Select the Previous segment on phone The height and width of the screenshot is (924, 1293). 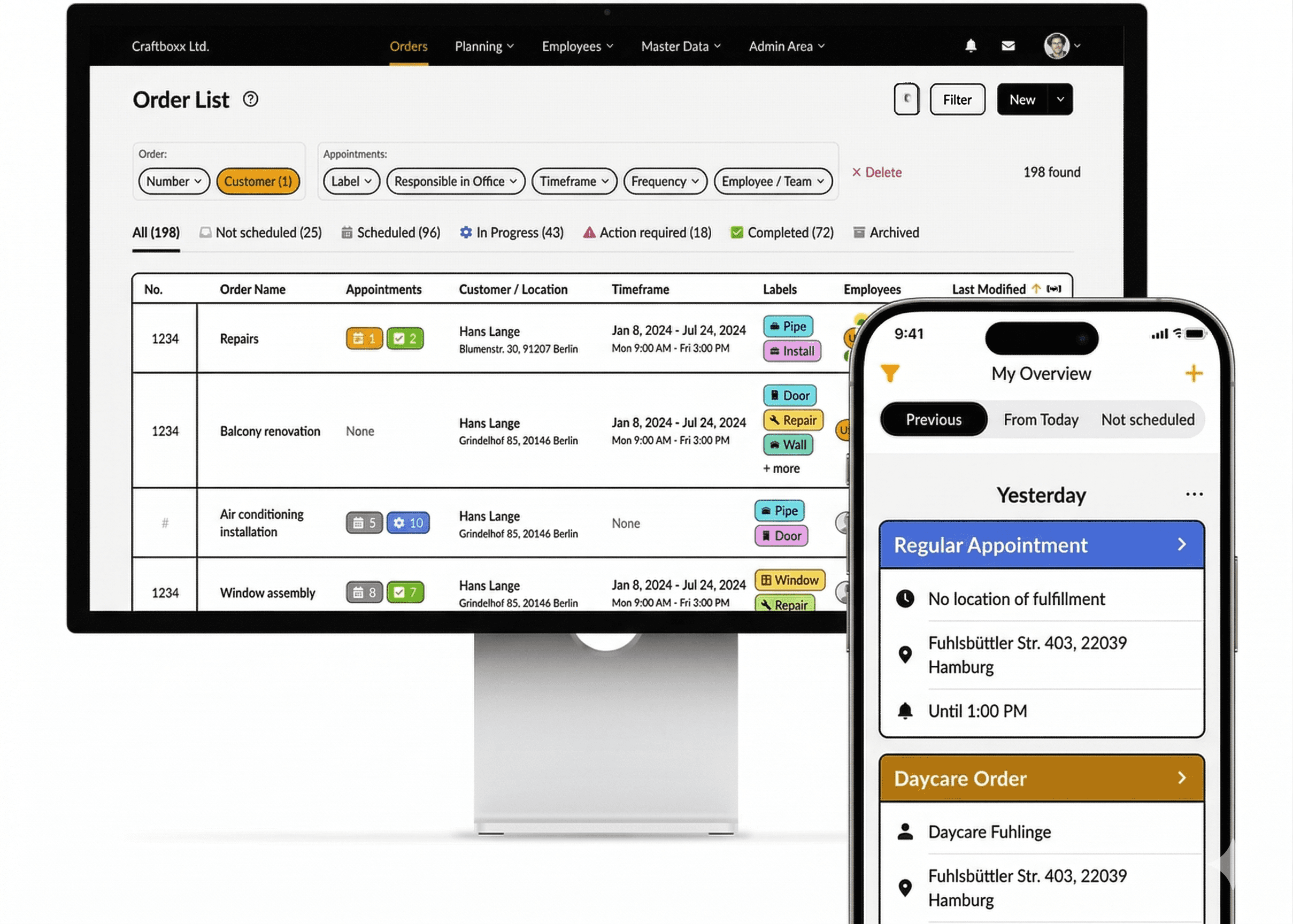(934, 419)
